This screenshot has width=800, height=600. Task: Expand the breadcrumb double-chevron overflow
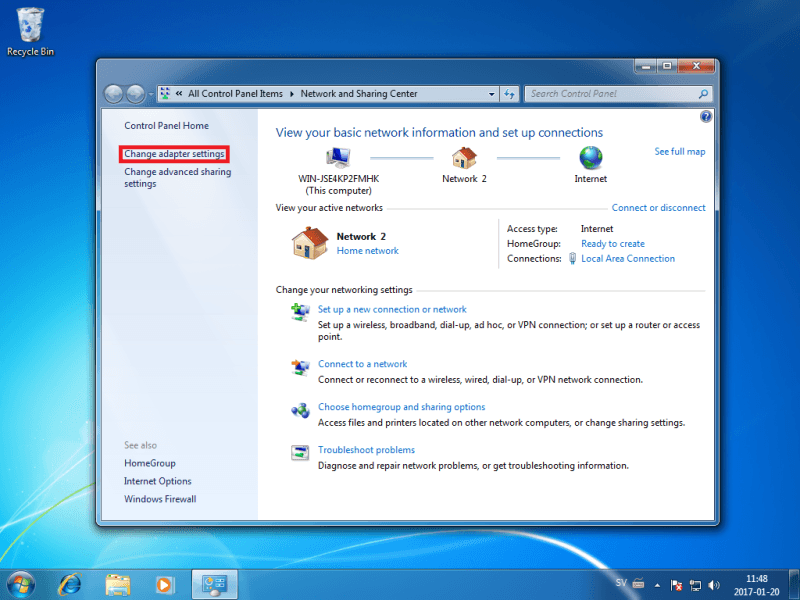point(179,93)
